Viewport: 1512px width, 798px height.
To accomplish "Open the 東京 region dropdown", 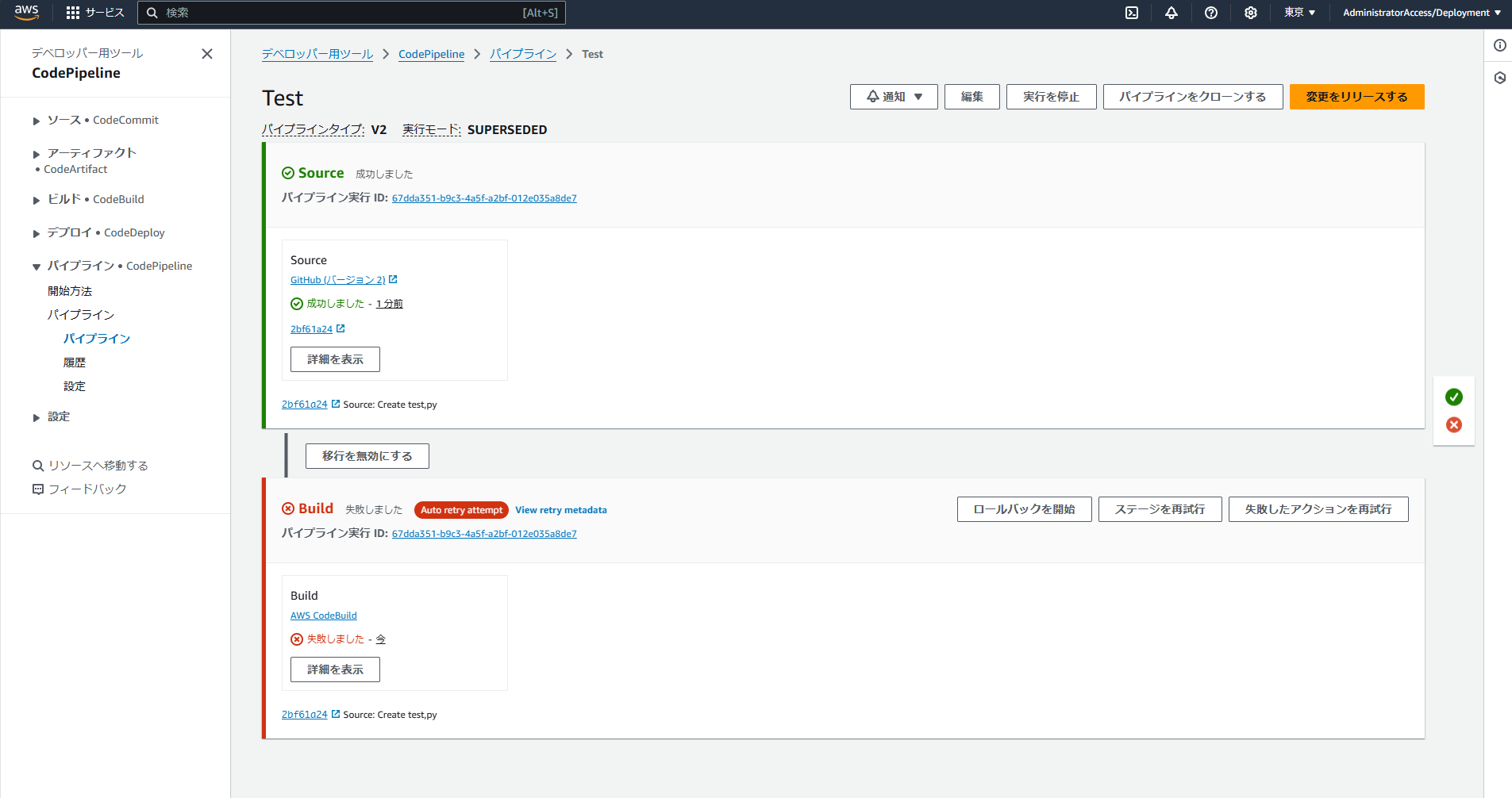I will coord(1299,13).
